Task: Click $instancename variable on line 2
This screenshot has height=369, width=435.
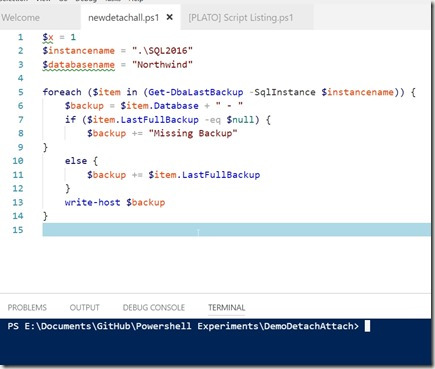Action: tap(79, 51)
